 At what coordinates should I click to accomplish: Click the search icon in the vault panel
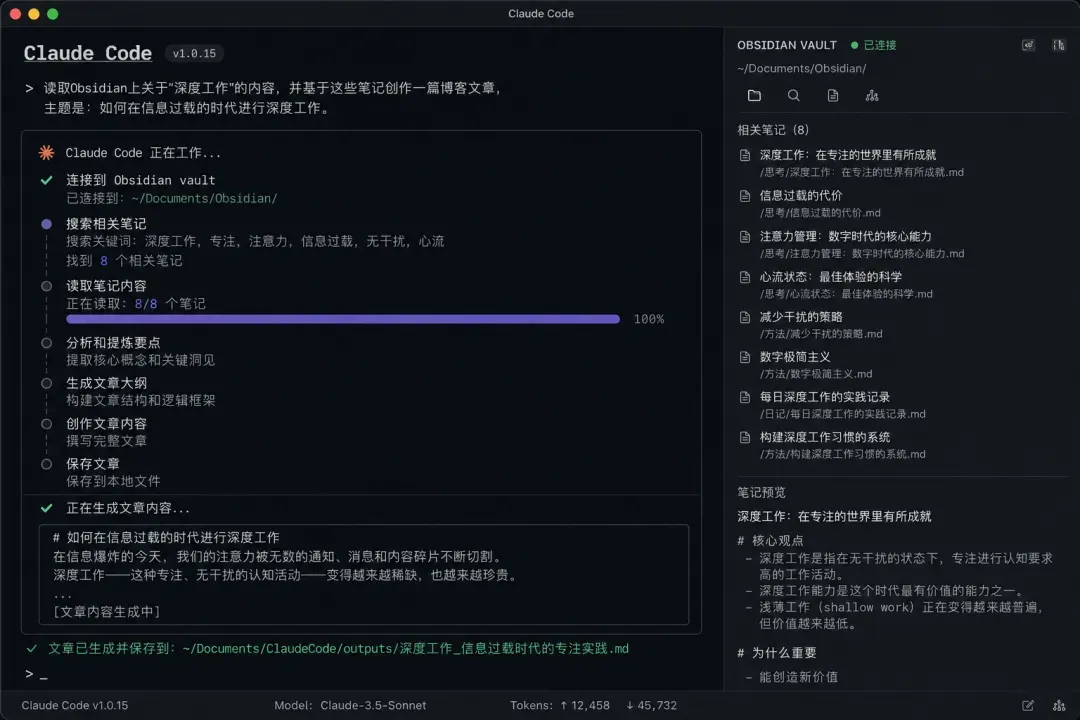(793, 96)
